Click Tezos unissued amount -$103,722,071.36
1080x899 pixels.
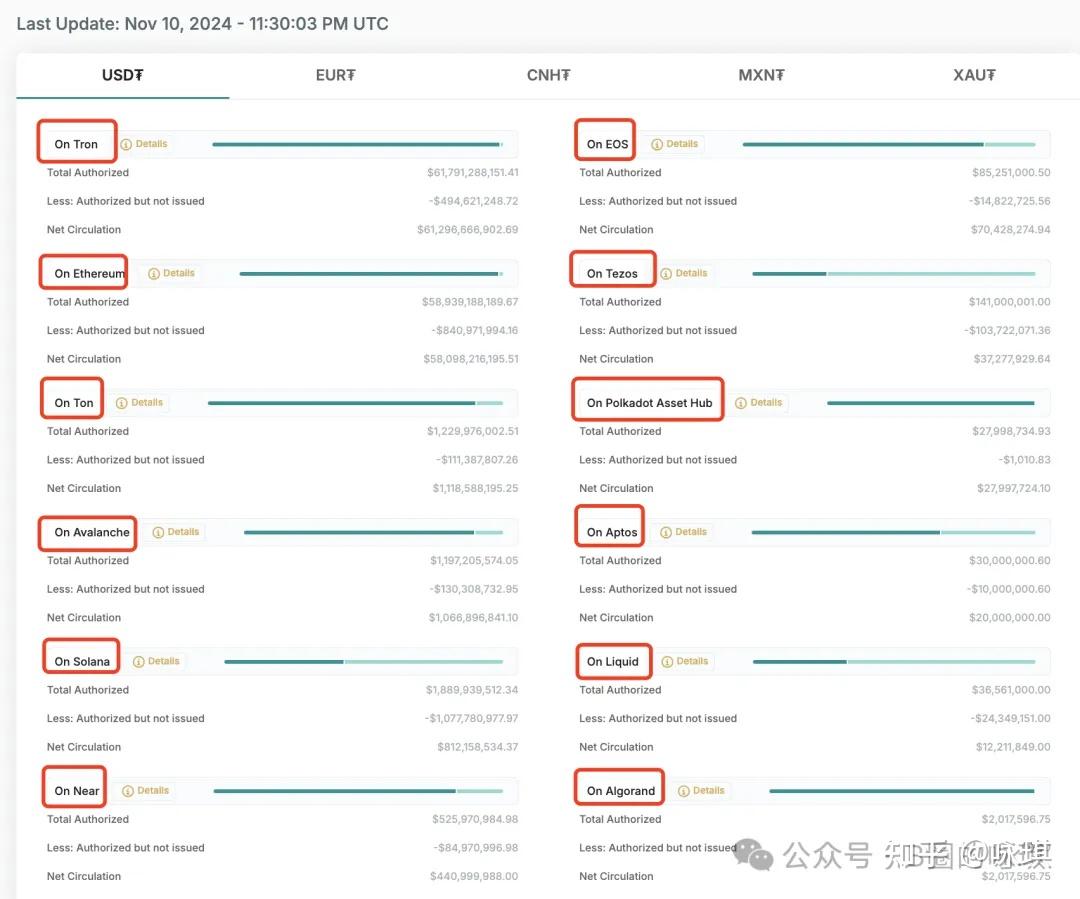(x=1008, y=331)
